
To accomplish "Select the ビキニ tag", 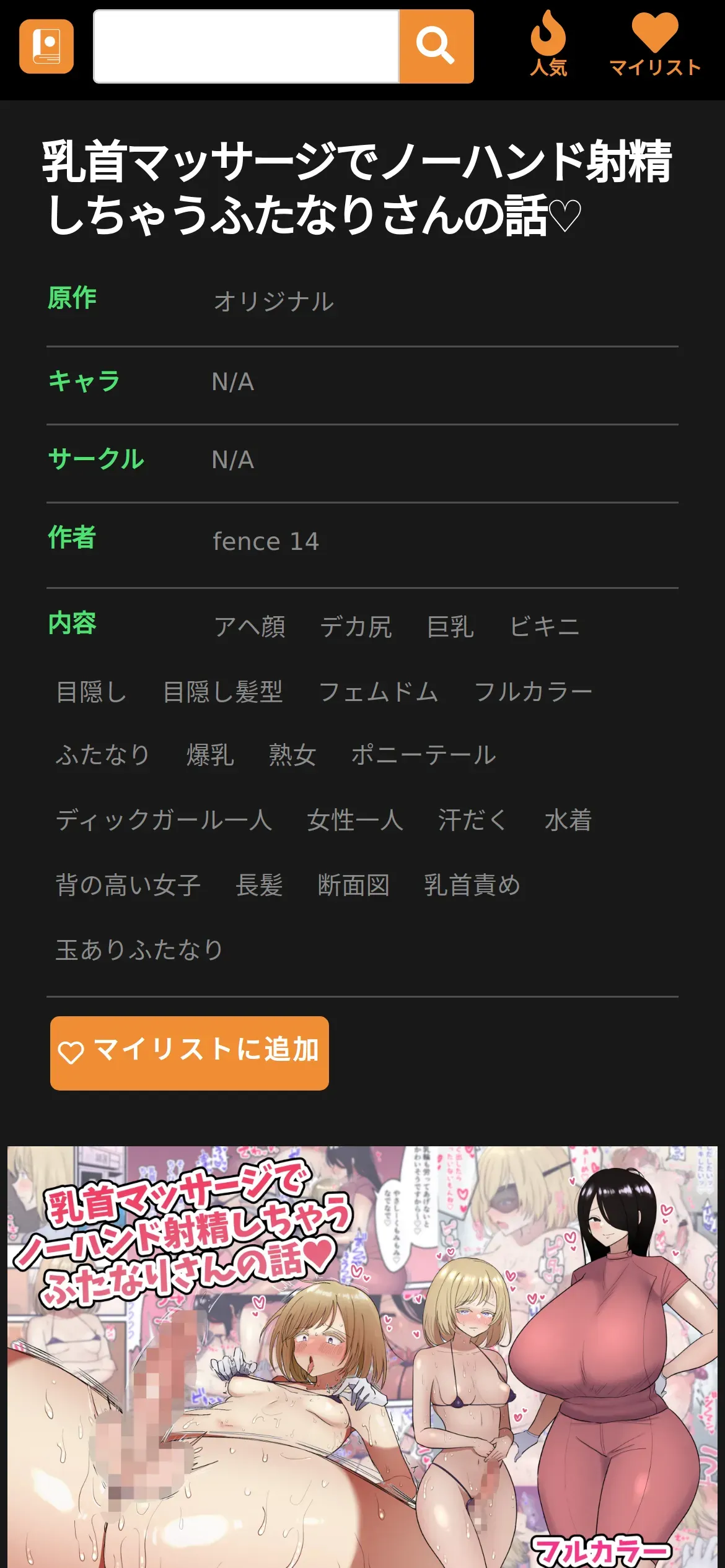I will coord(544,627).
